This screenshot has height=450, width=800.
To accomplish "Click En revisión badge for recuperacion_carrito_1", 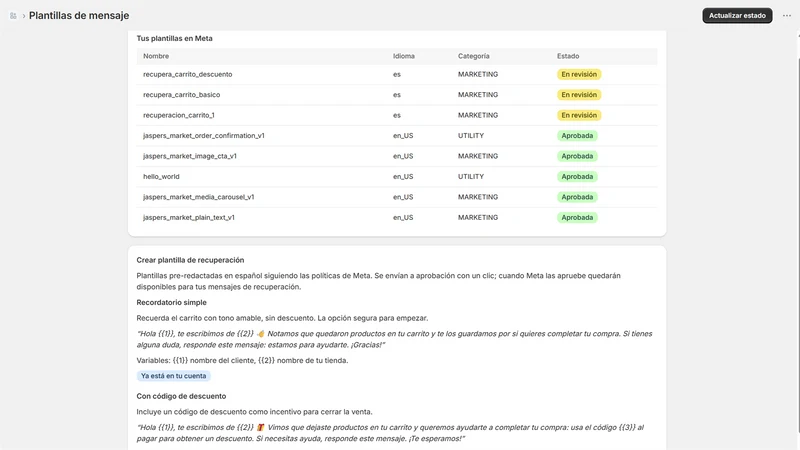I will click(x=579, y=115).
